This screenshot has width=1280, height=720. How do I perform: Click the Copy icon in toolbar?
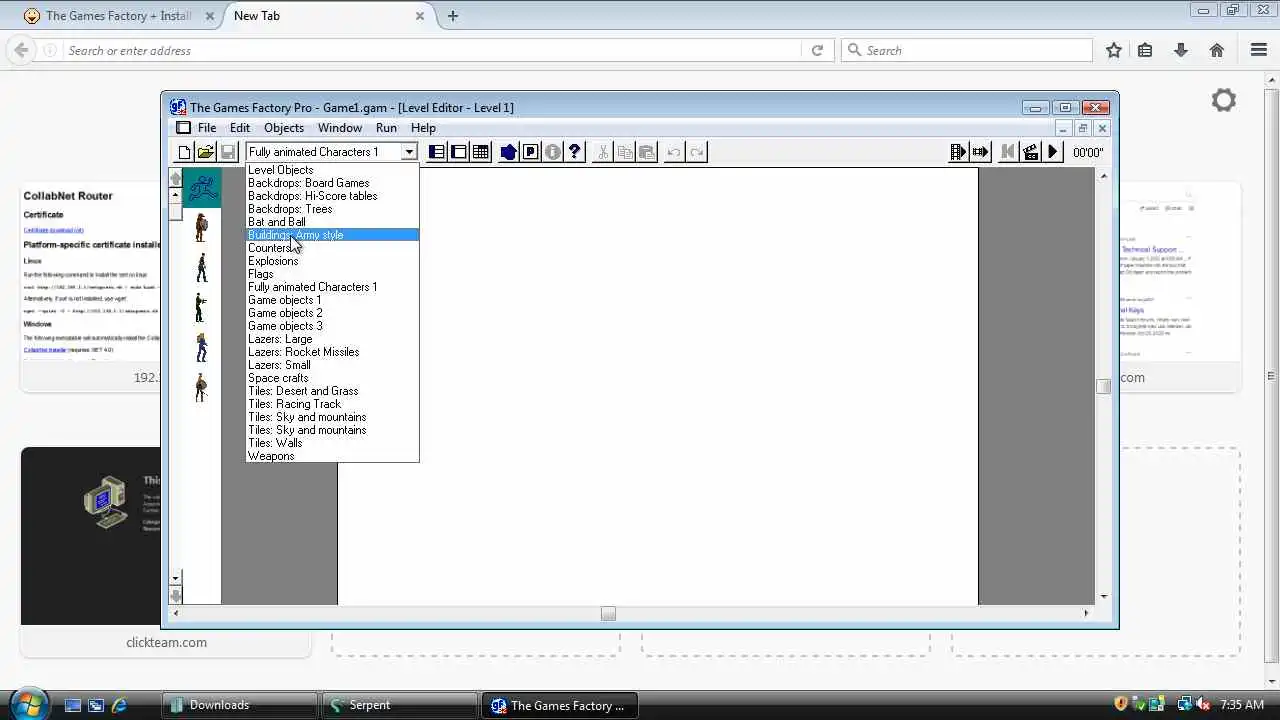tap(625, 152)
